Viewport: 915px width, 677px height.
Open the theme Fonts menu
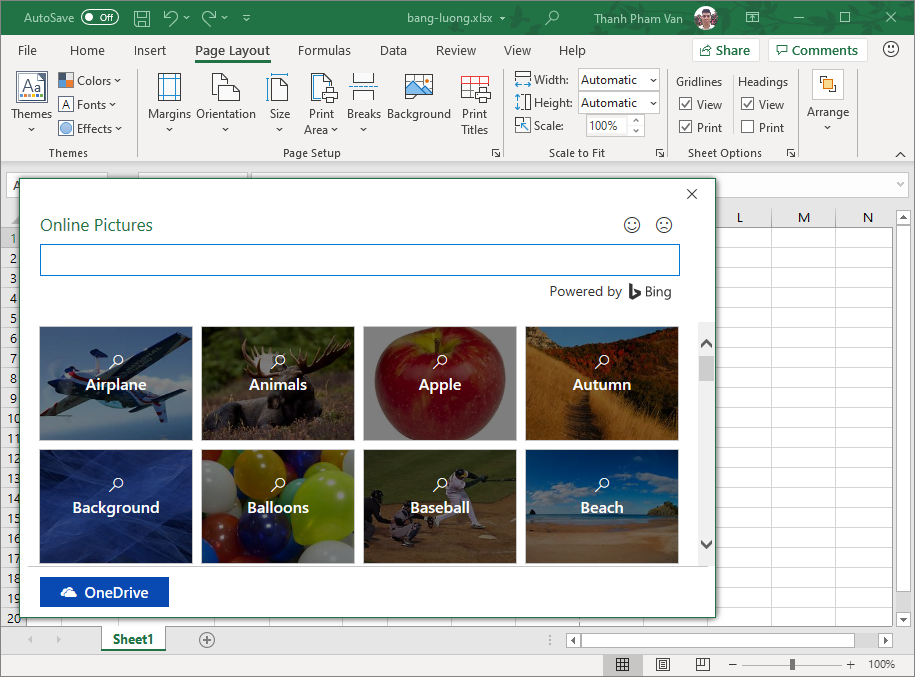coord(88,104)
